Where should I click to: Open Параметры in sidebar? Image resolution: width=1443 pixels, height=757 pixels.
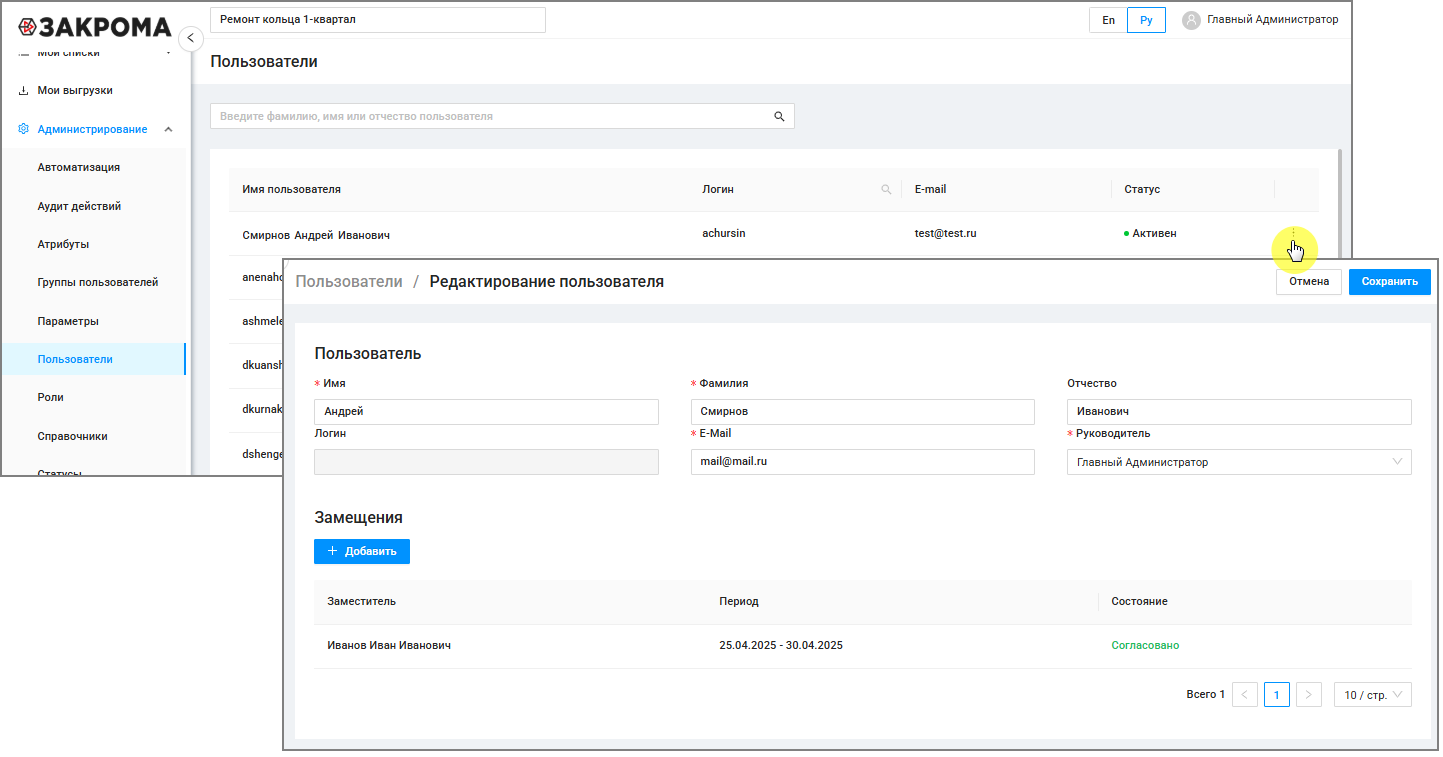click(68, 321)
